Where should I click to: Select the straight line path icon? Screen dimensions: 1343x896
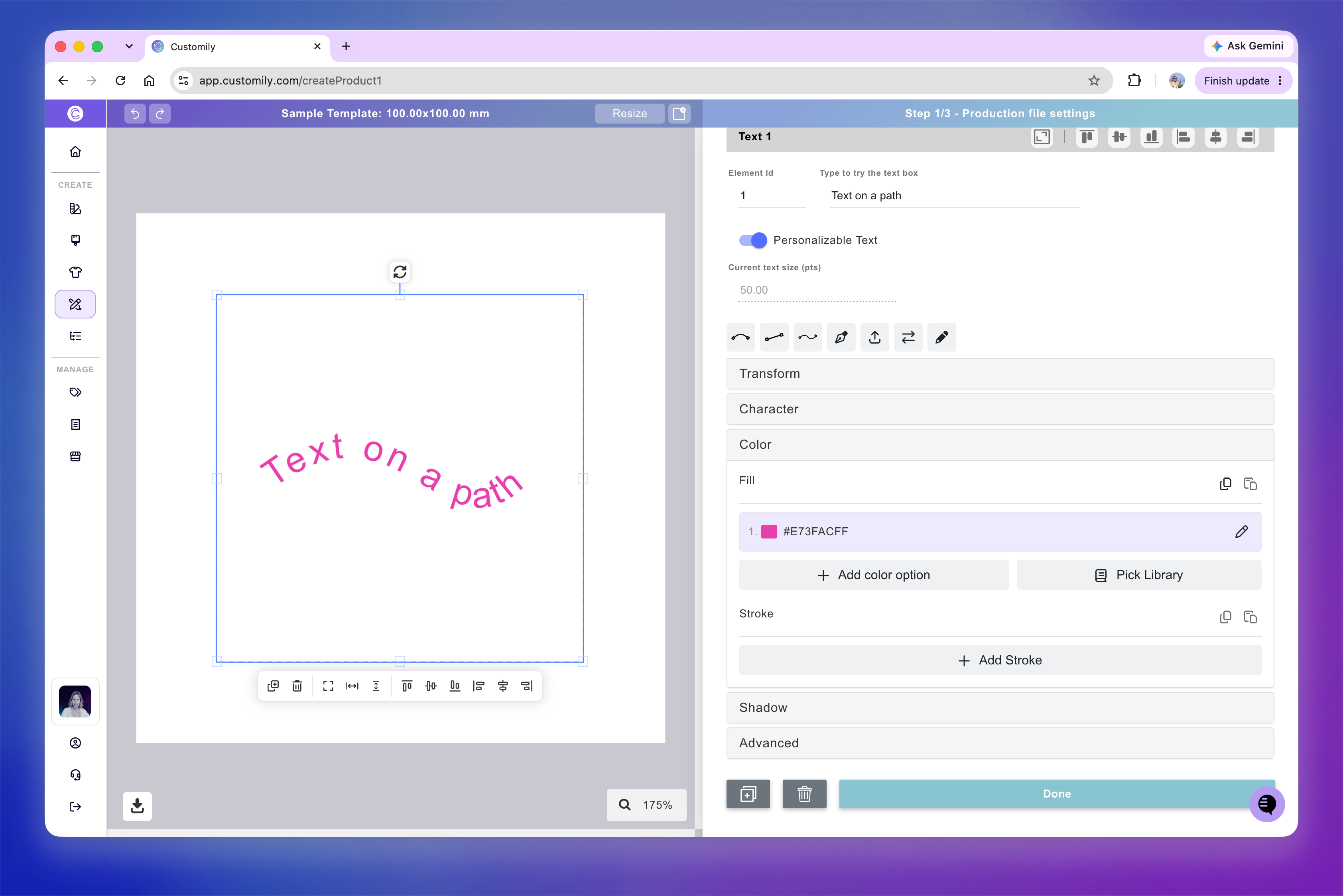point(774,337)
